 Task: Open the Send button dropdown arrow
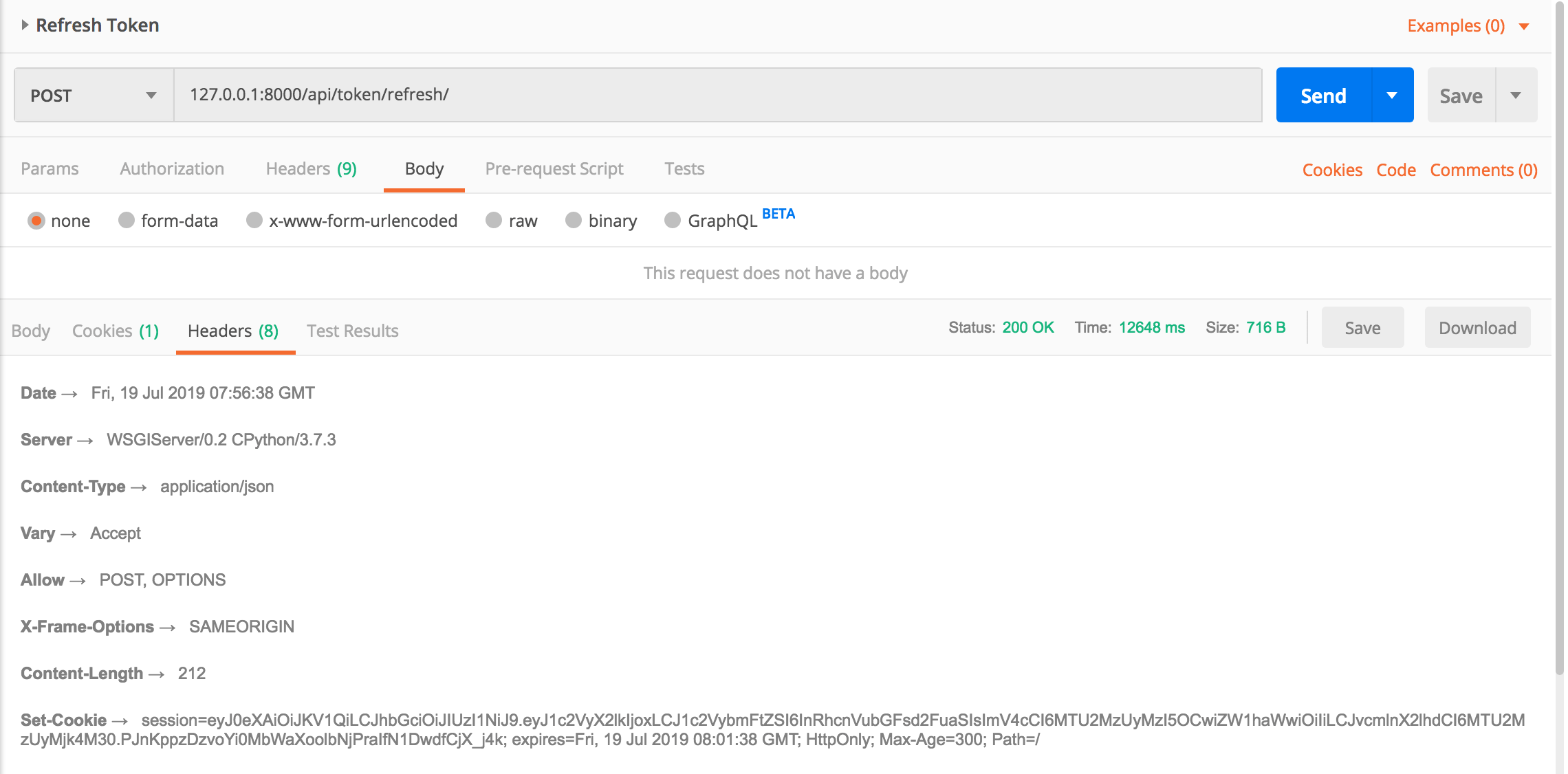[x=1392, y=96]
